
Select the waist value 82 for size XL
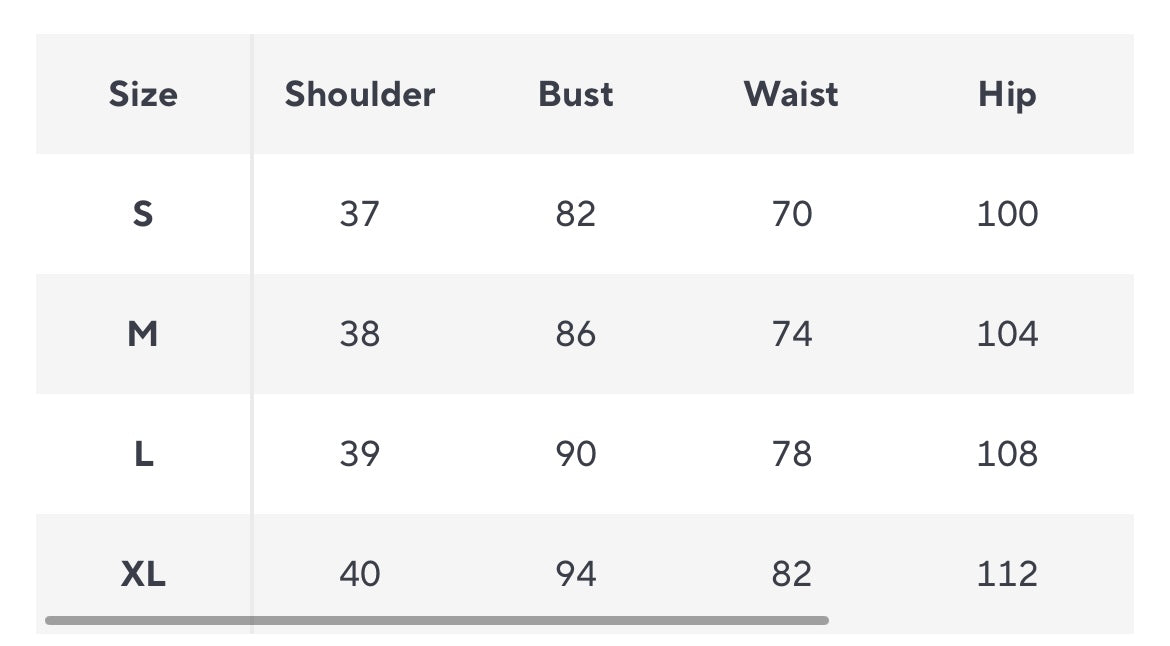tap(792, 574)
